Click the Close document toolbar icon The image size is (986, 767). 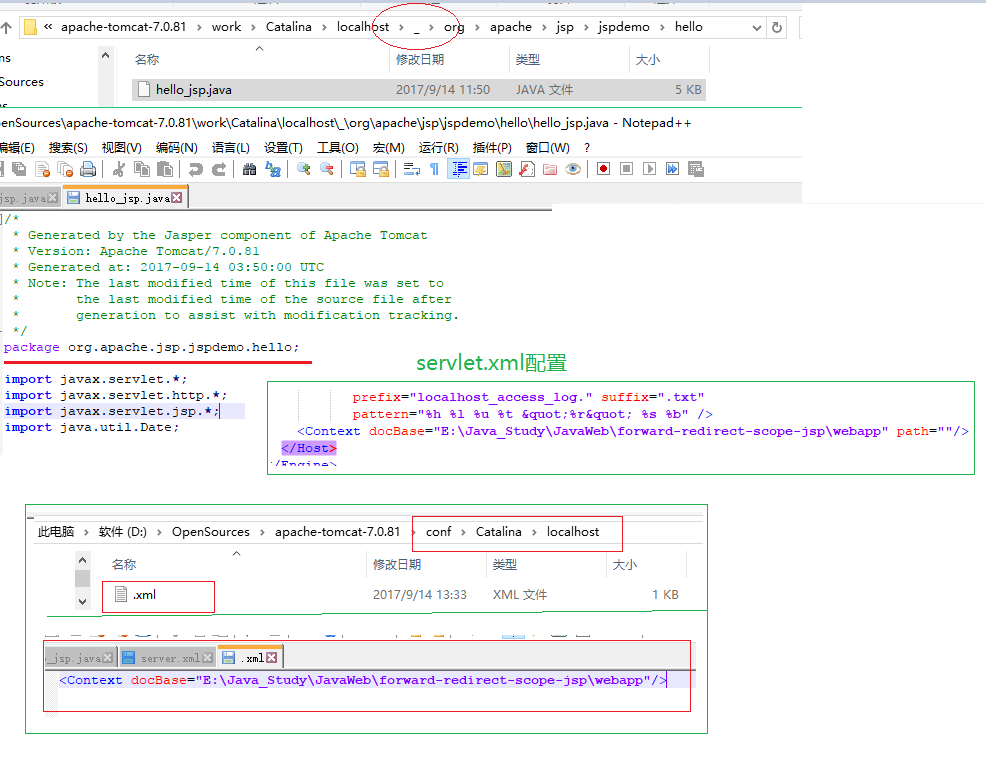point(42,169)
